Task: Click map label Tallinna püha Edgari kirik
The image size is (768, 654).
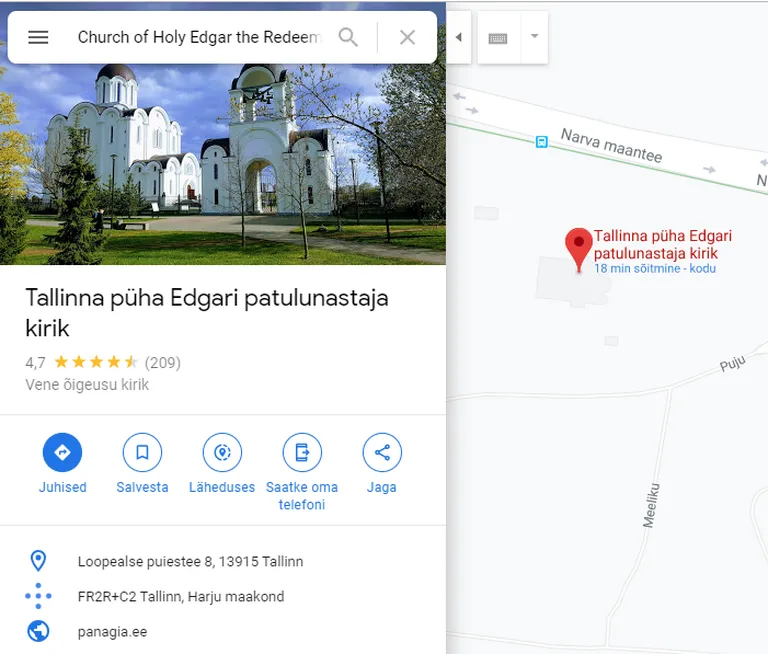Action: (x=663, y=244)
